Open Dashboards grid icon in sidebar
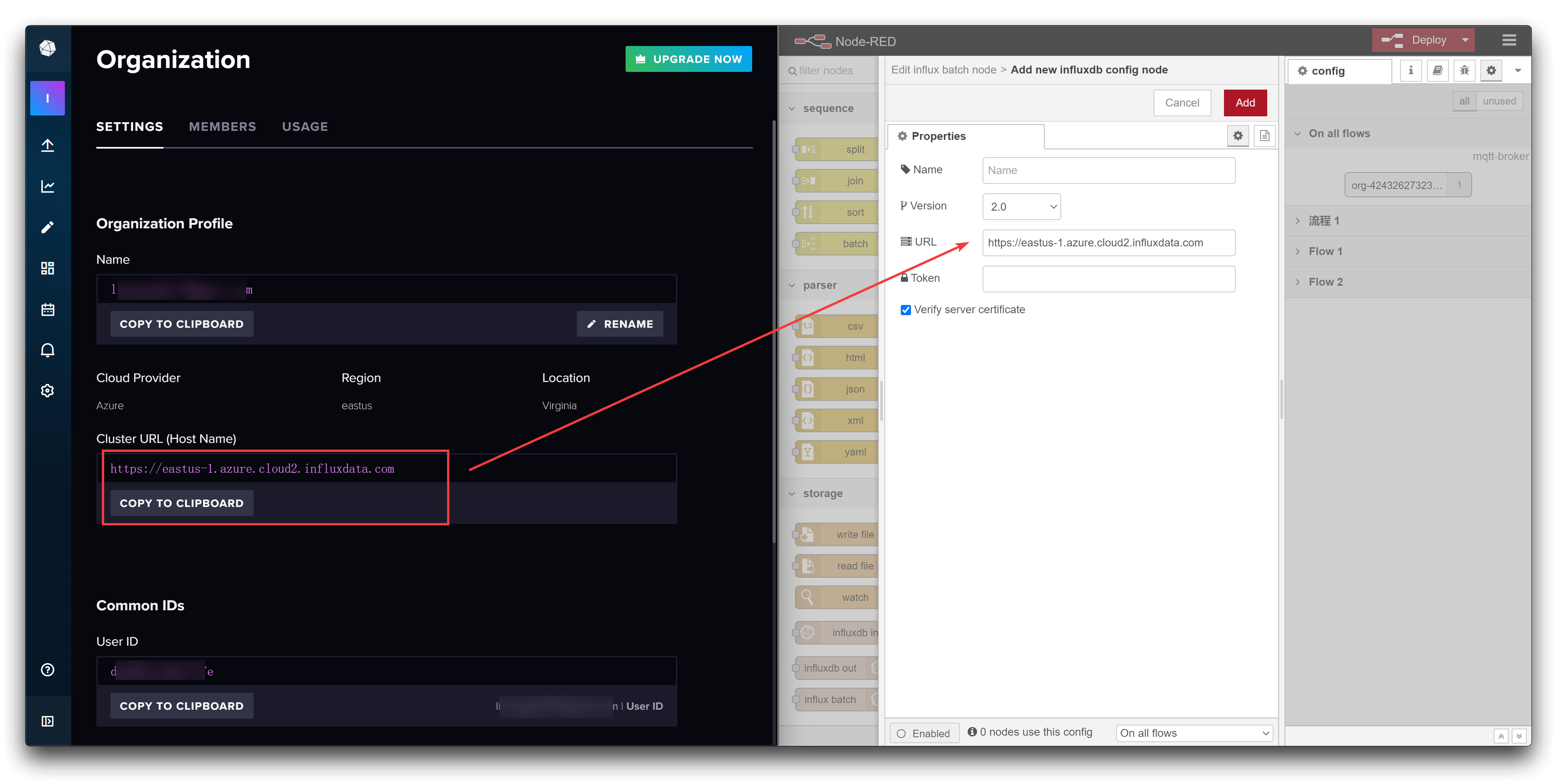 point(47,268)
